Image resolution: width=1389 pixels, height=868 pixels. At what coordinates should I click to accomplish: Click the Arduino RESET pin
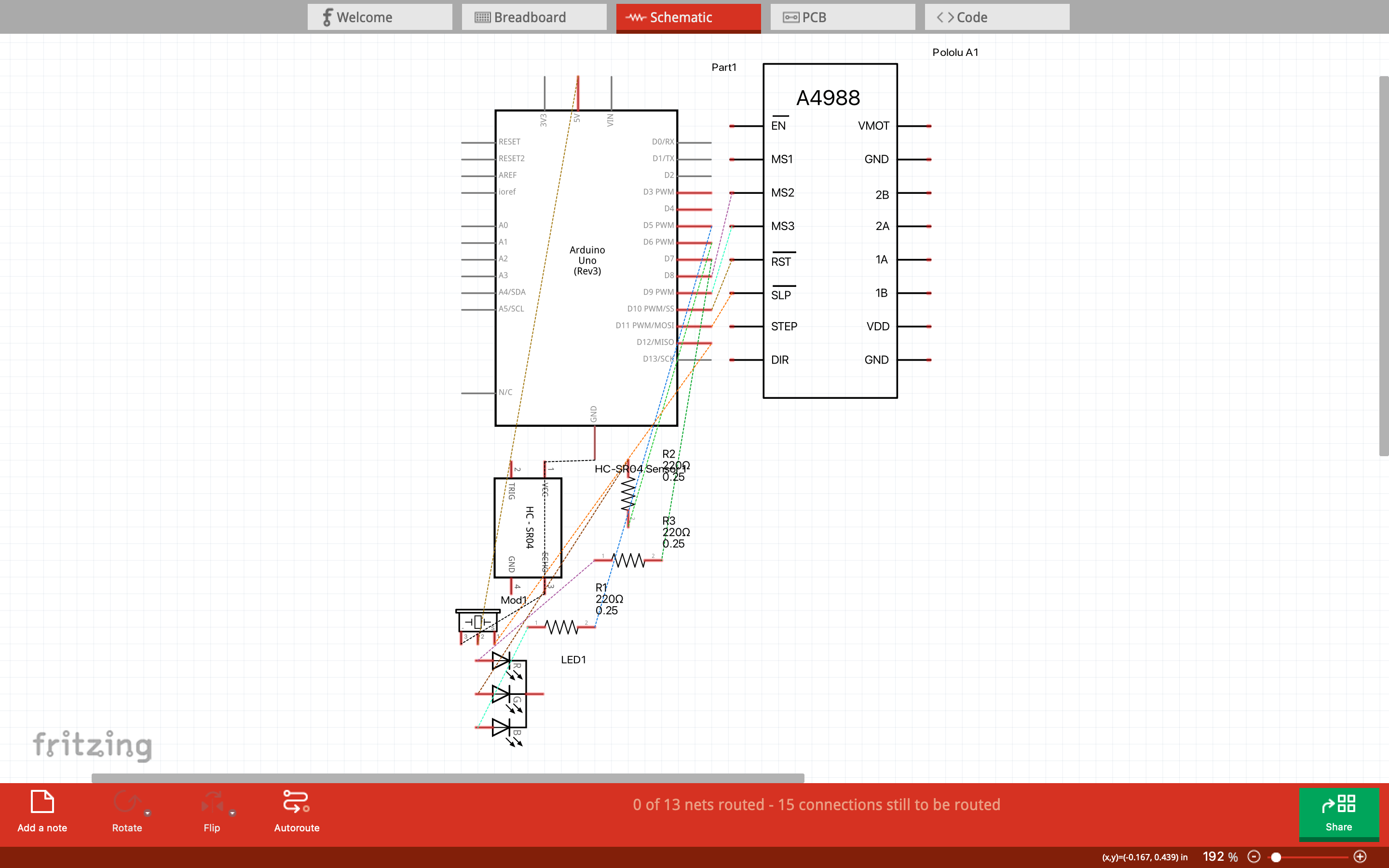(478, 142)
